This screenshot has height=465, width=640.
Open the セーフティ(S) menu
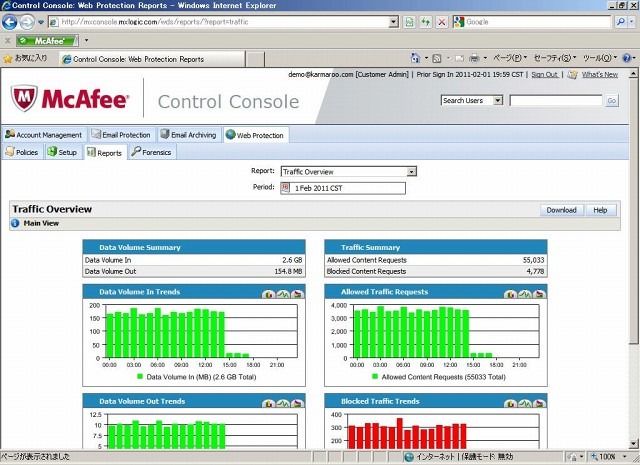tap(555, 58)
